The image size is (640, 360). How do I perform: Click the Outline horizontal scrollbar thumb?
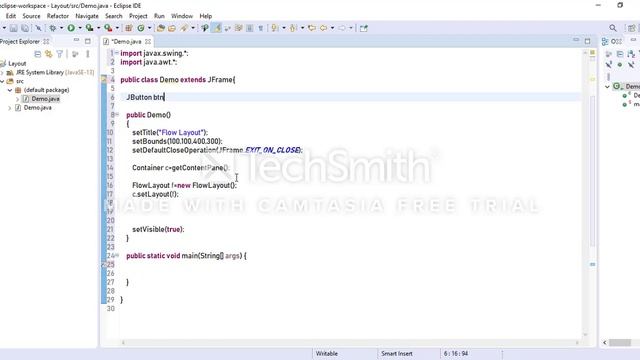(x=620, y=343)
